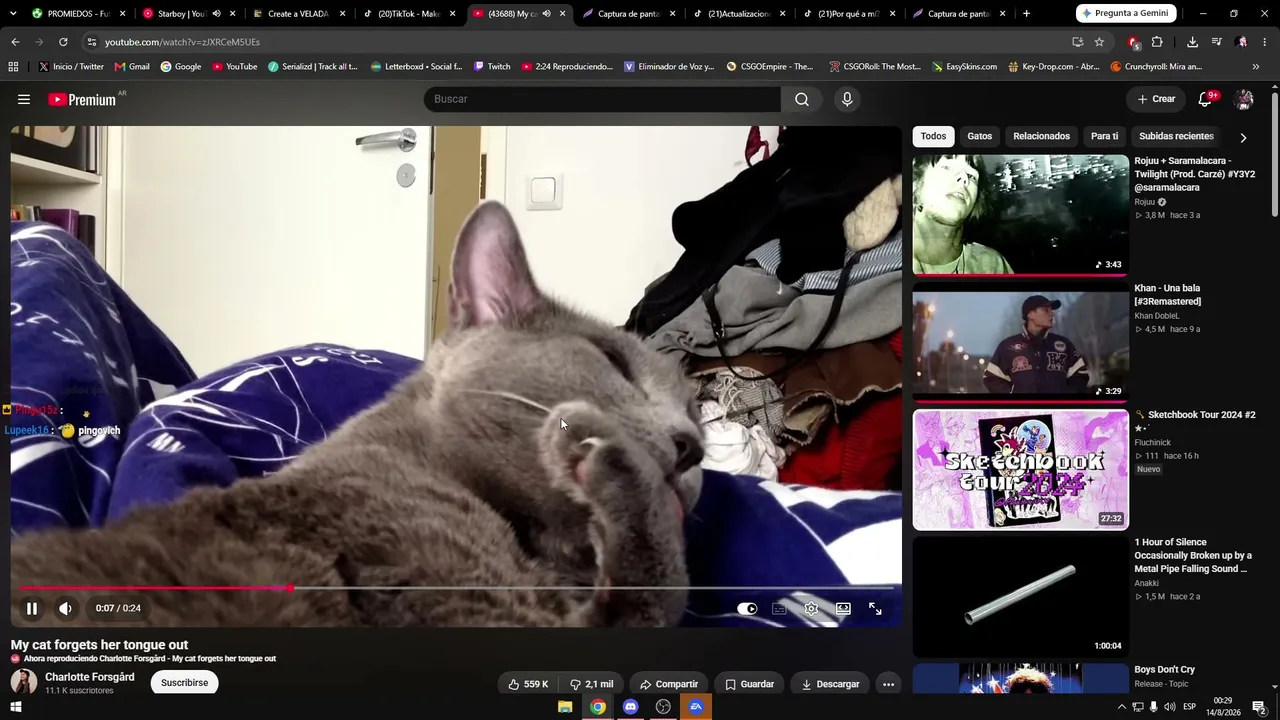Screen dimensions: 1280x720
Task: Select the Subidas recientes filter chip
Action: pyautogui.click(x=1176, y=136)
